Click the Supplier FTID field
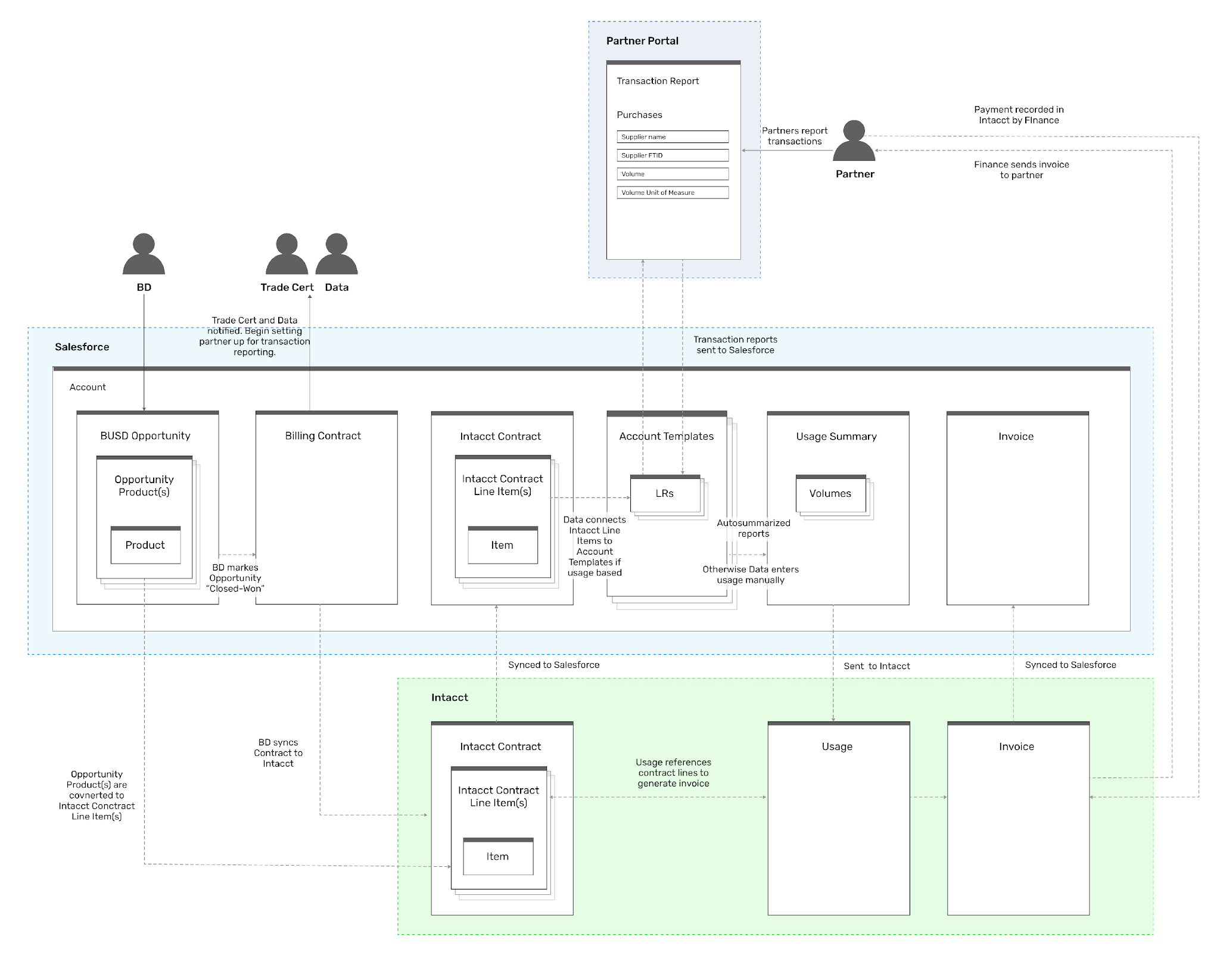This screenshot has width=1220, height=980. tap(673, 155)
